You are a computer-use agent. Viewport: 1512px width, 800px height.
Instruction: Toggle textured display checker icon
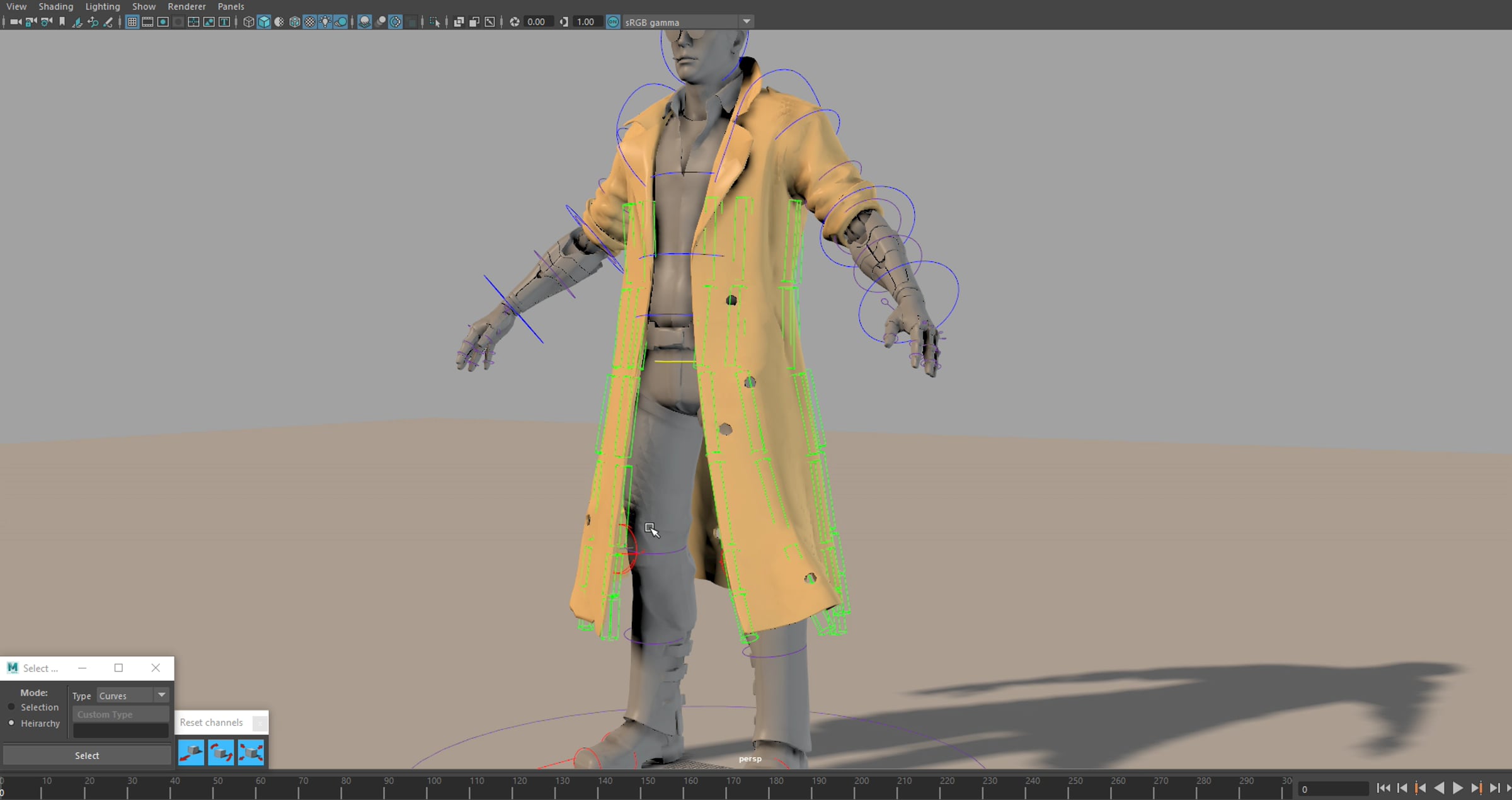pyautogui.click(x=310, y=22)
